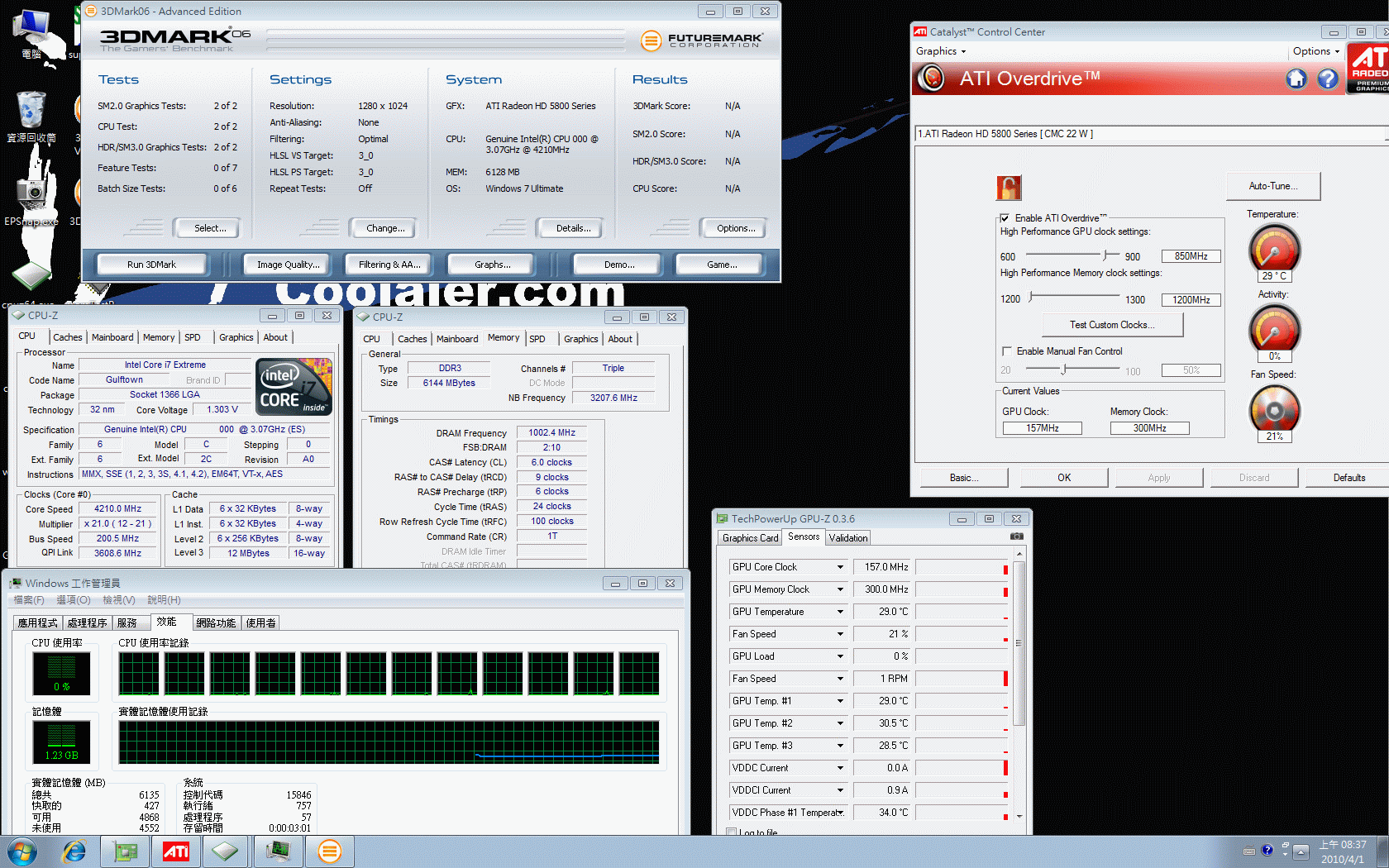Toggle Log to file in GPU-Z
Screen dimensions: 1389x868
tap(732, 832)
